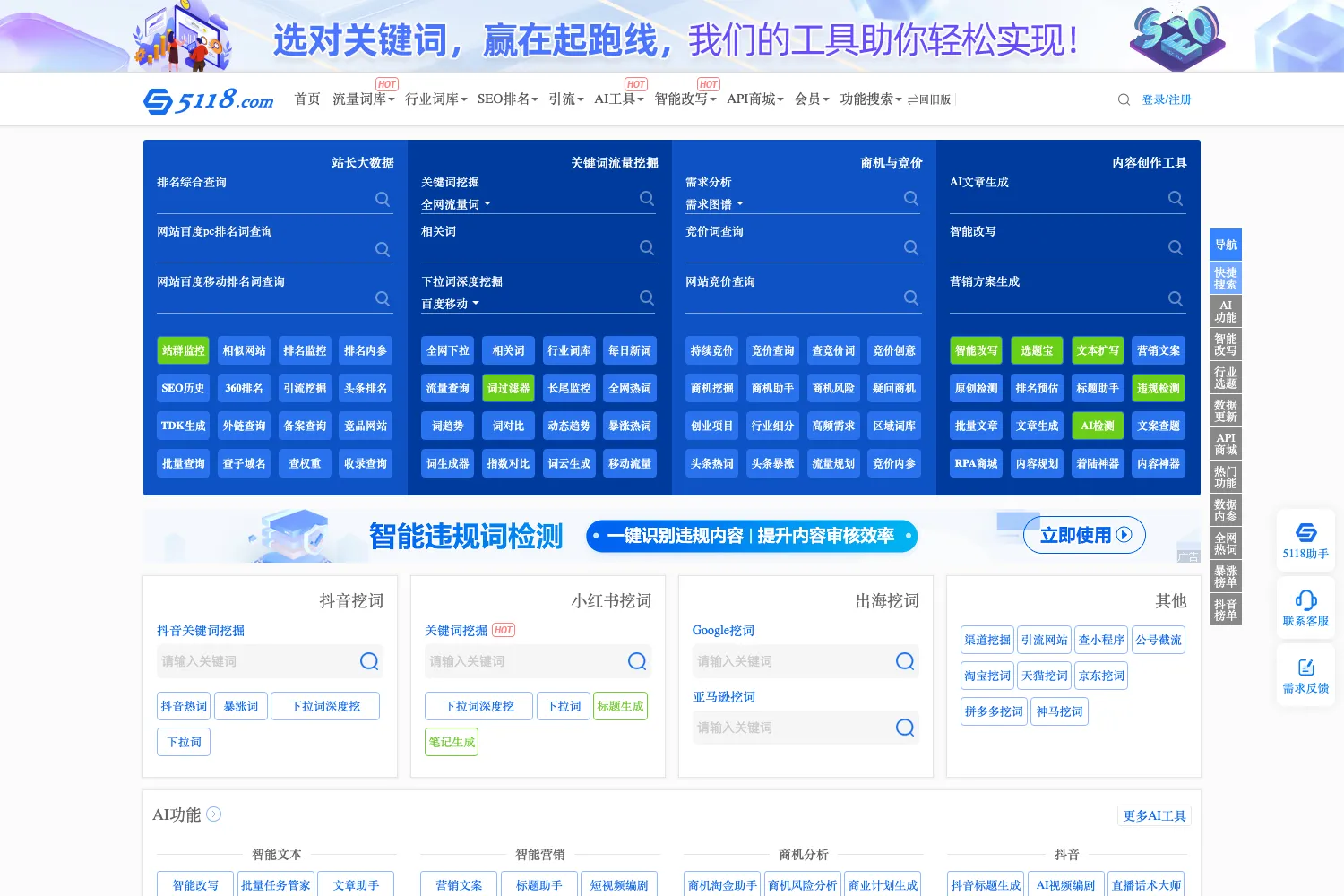The image size is (1344, 896).
Task: Click the 站群监控 green tag button
Action: click(x=184, y=350)
